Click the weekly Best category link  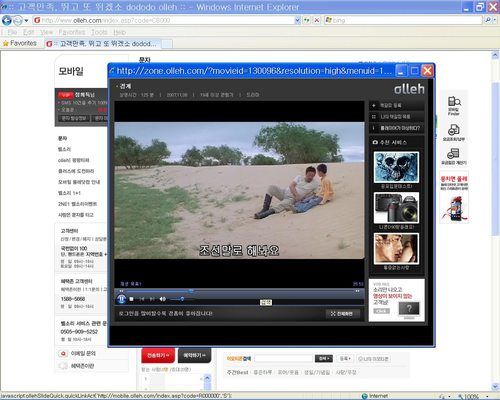(x=237, y=372)
